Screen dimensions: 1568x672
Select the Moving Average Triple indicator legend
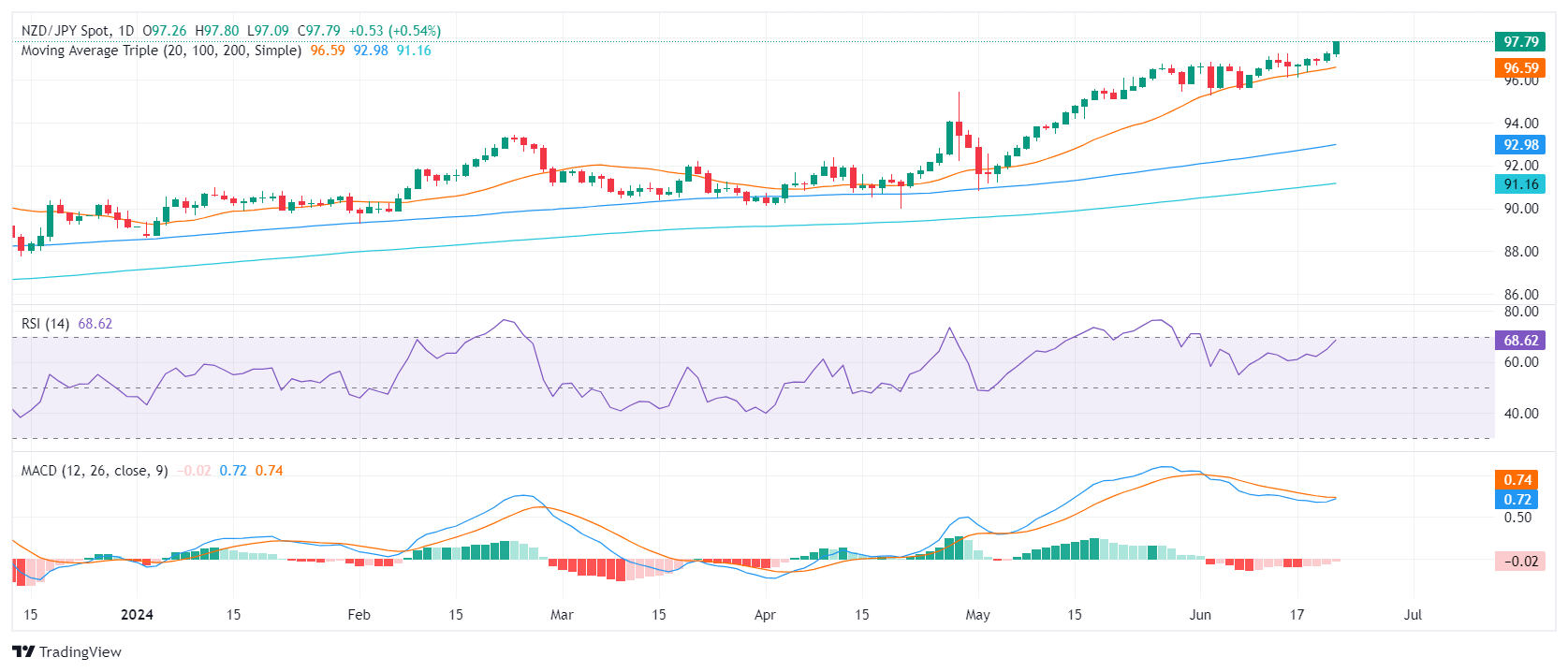click(x=161, y=51)
